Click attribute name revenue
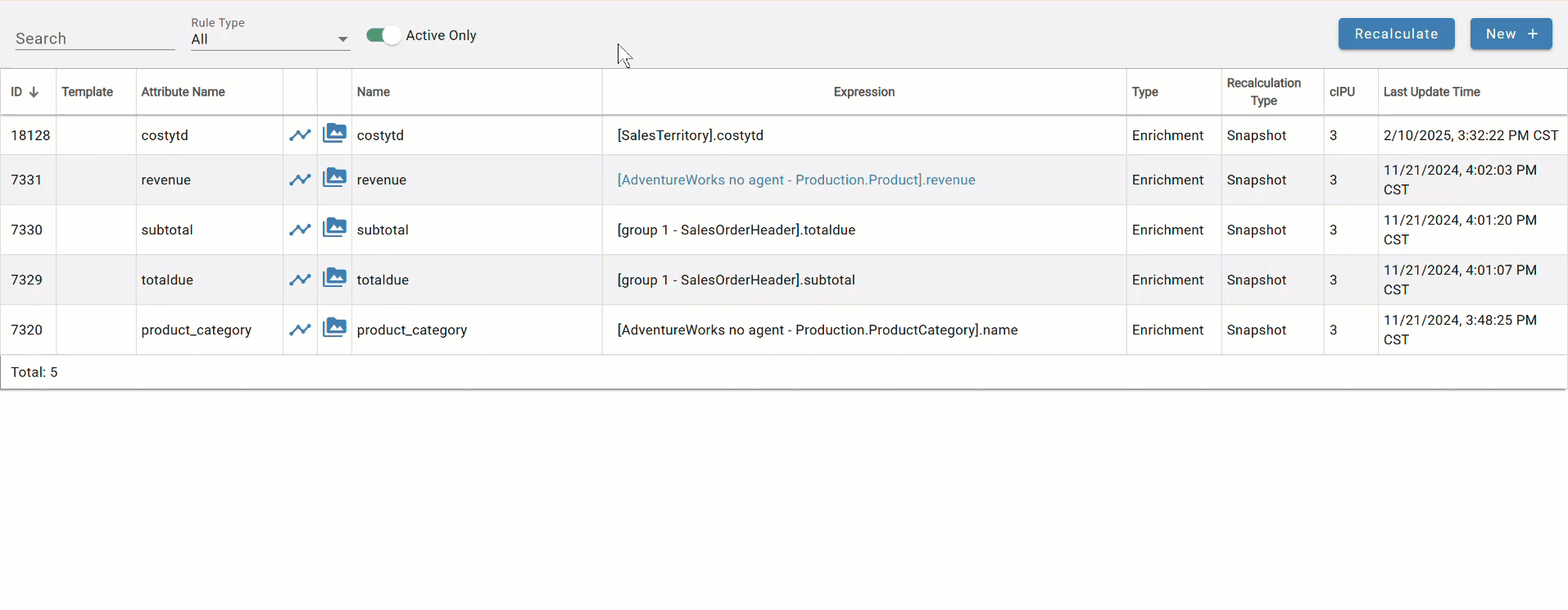 165,180
